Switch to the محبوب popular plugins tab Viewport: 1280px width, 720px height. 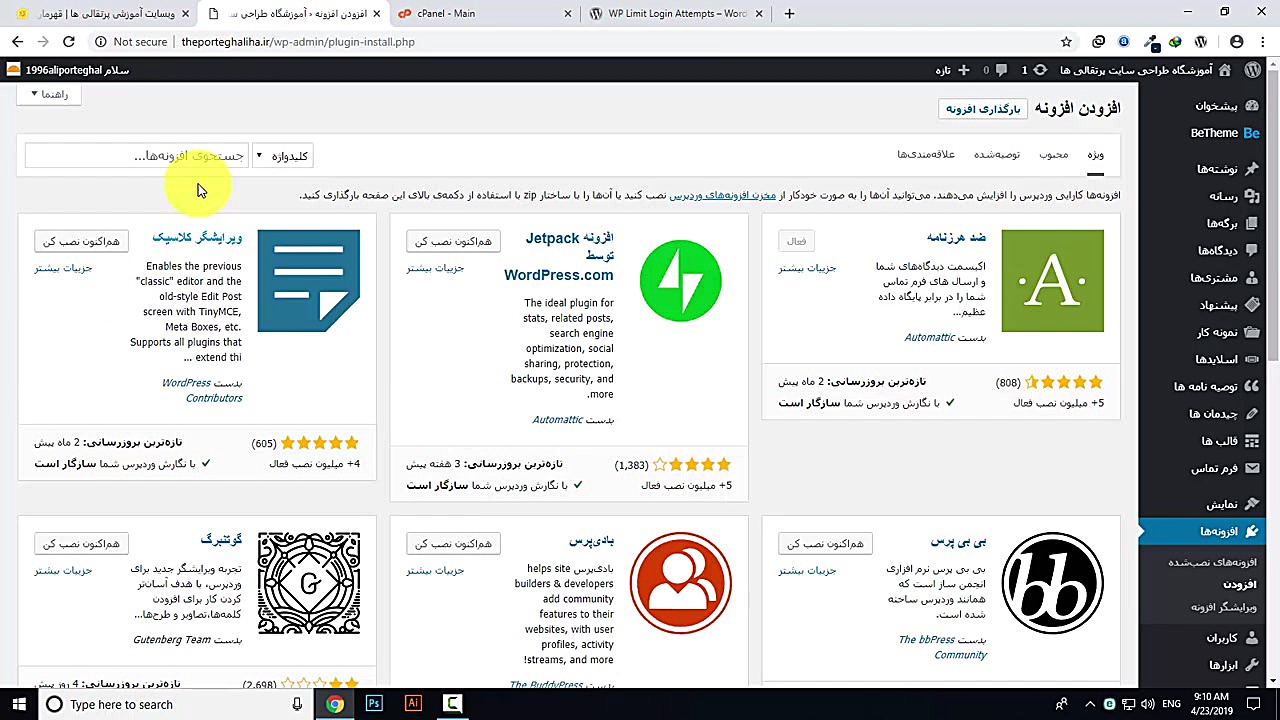pos(1053,155)
